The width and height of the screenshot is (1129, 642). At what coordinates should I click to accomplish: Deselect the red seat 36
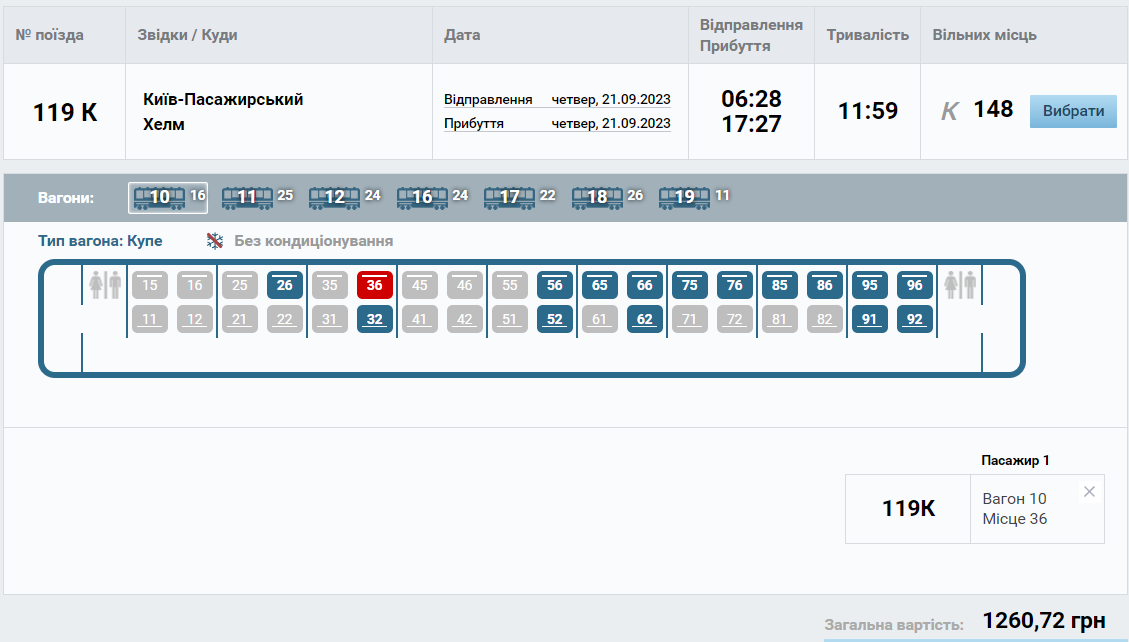[375, 285]
